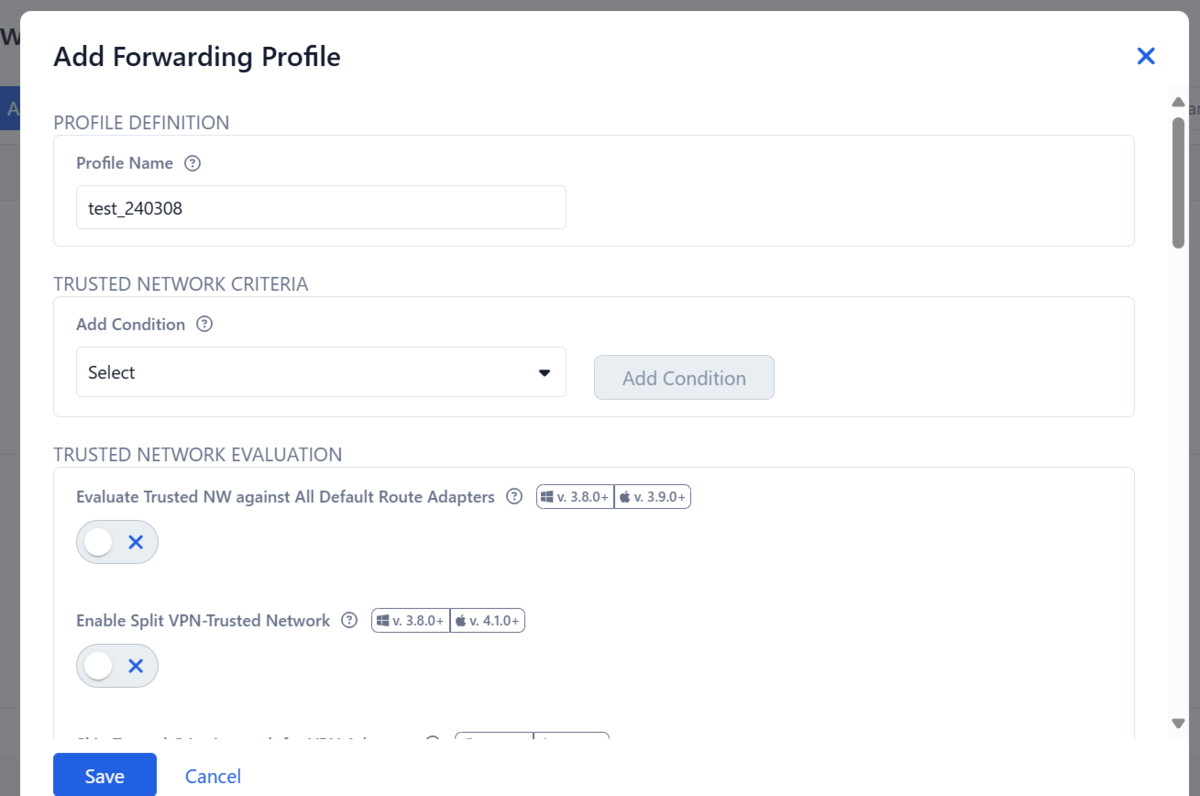
Task: Toggle Evaluate Trusted NW against All Default Route Adapters
Action: tap(117, 541)
